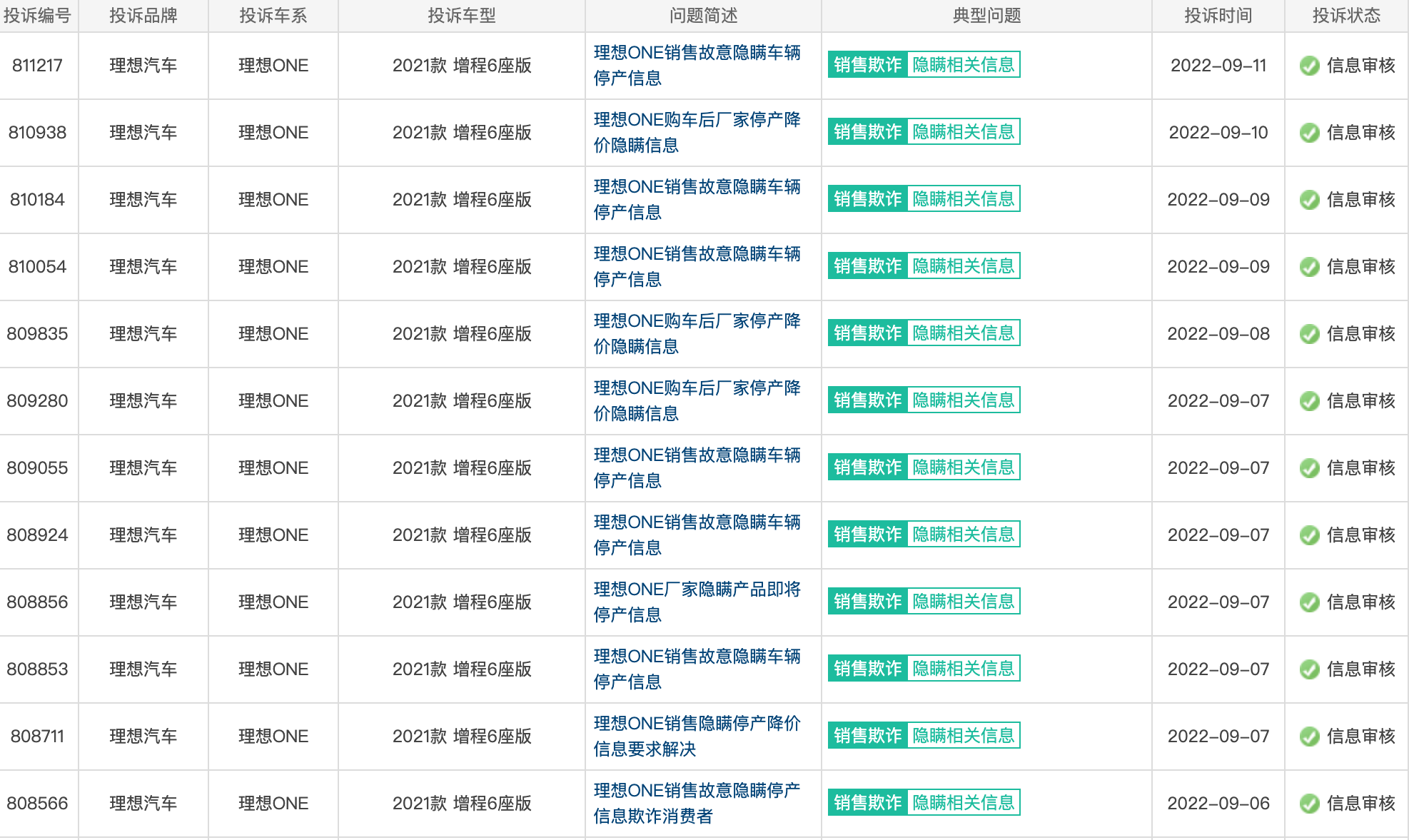The width and height of the screenshot is (1409, 840).
Task: Open complaint 810054's problem summary link
Action: click(697, 266)
